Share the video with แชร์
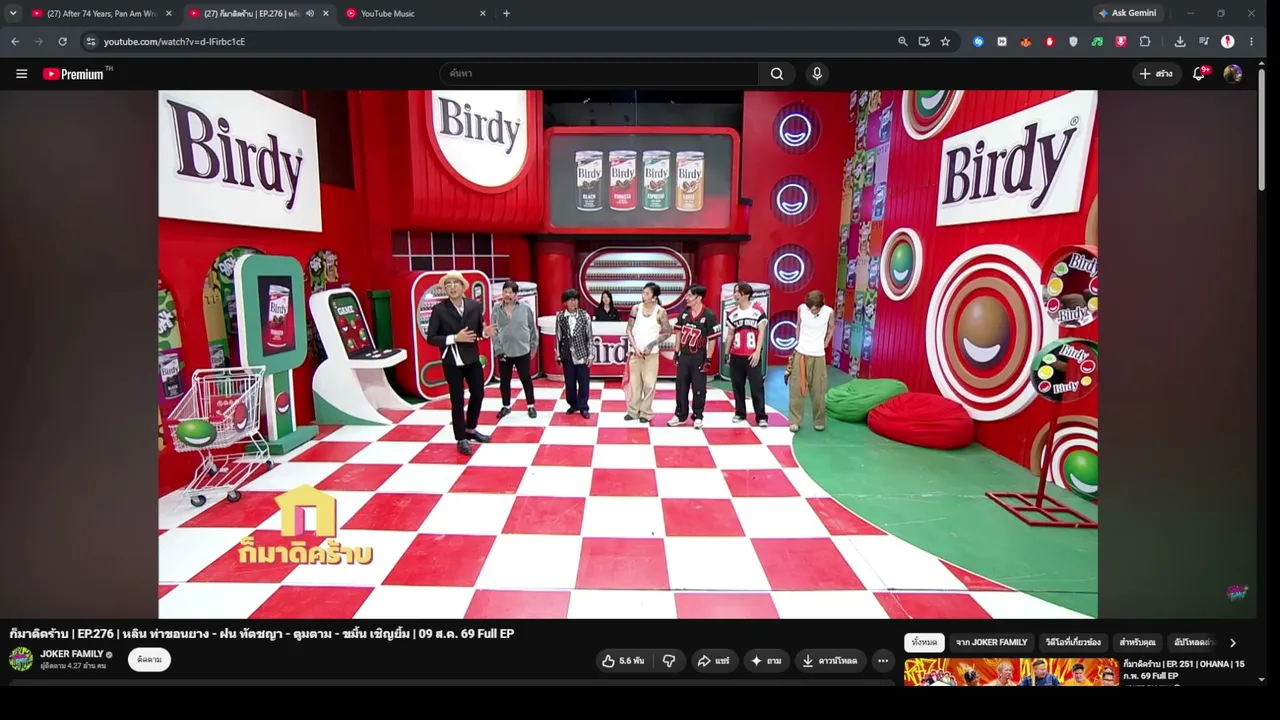The image size is (1280, 720). coord(713,661)
